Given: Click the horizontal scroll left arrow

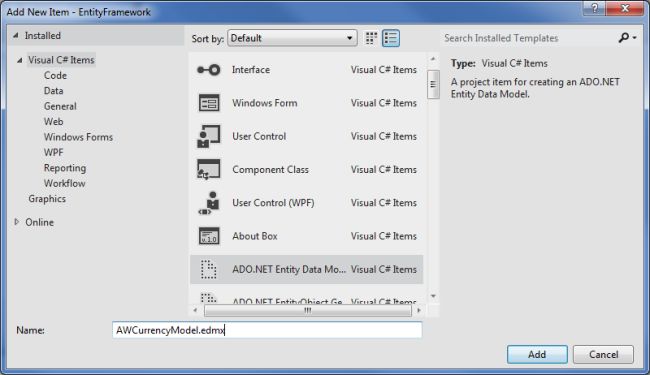Looking at the screenshot, I should click(x=195, y=310).
